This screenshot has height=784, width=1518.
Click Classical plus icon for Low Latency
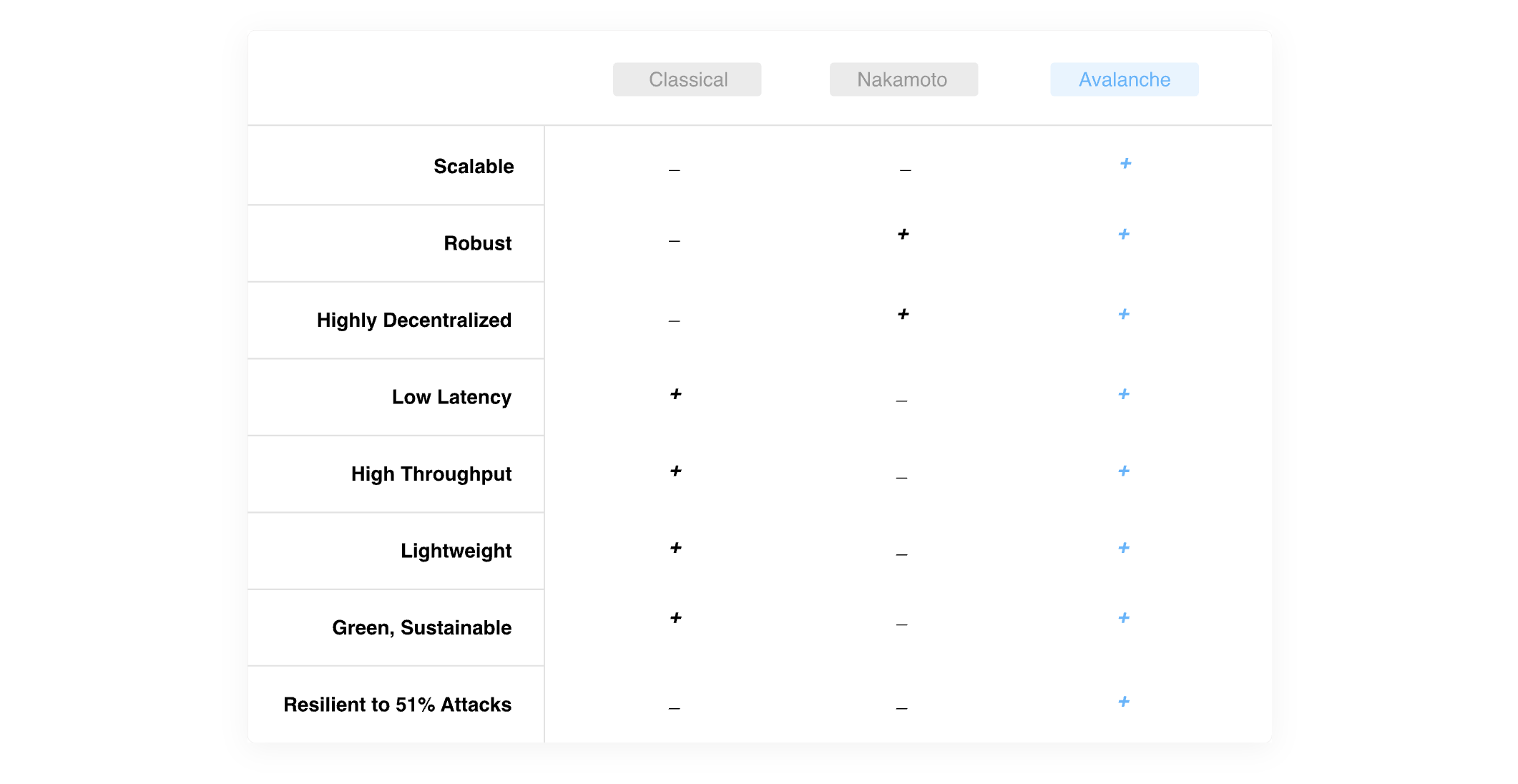[676, 394]
